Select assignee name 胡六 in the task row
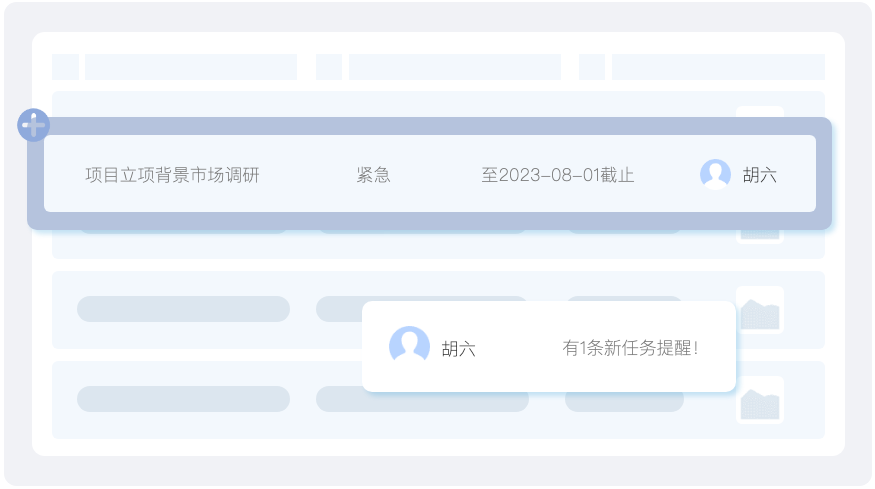 pyautogui.click(x=760, y=175)
